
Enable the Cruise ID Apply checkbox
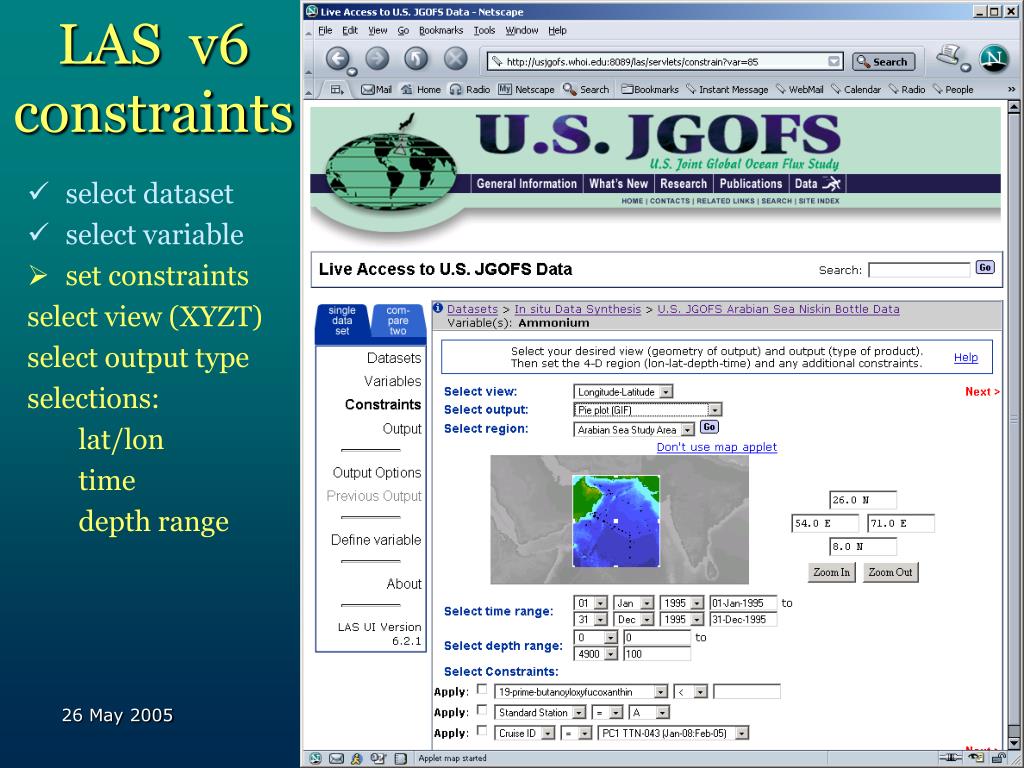[x=482, y=731]
